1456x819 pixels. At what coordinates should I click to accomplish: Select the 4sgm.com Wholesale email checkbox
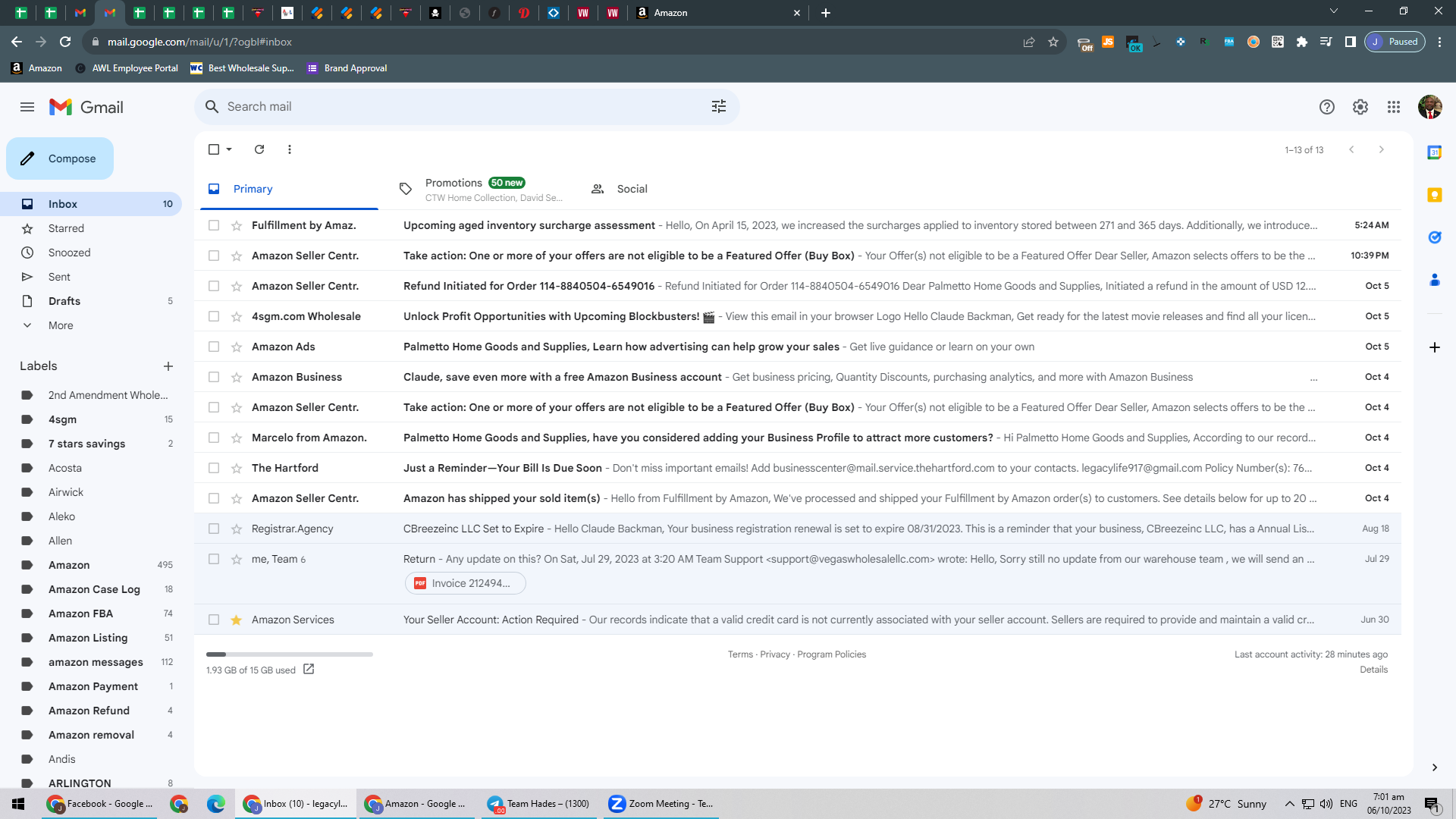pos(214,316)
